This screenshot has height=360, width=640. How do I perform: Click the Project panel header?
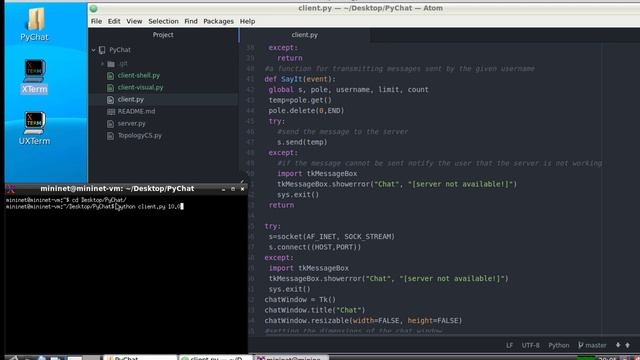pos(163,35)
